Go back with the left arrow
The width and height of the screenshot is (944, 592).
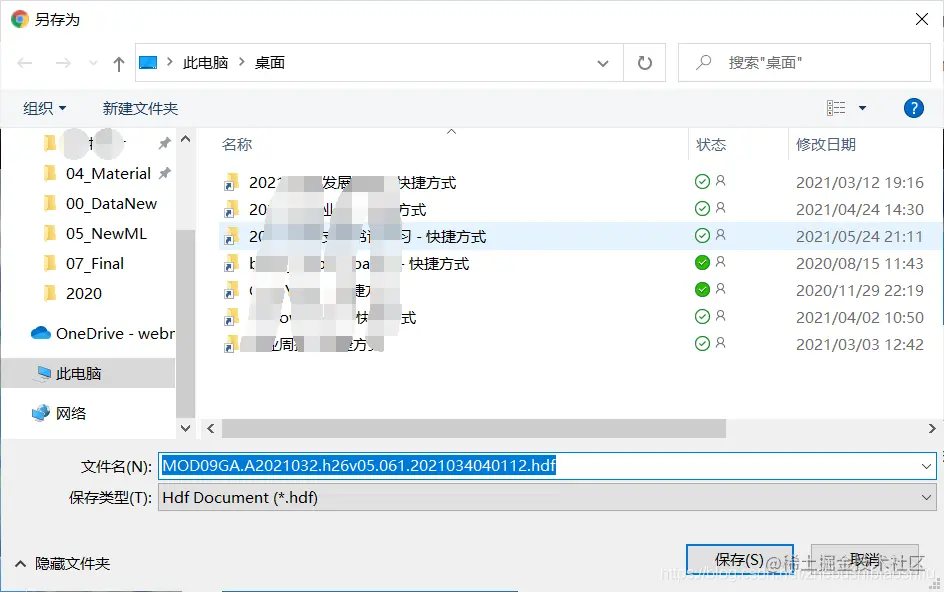[25, 63]
